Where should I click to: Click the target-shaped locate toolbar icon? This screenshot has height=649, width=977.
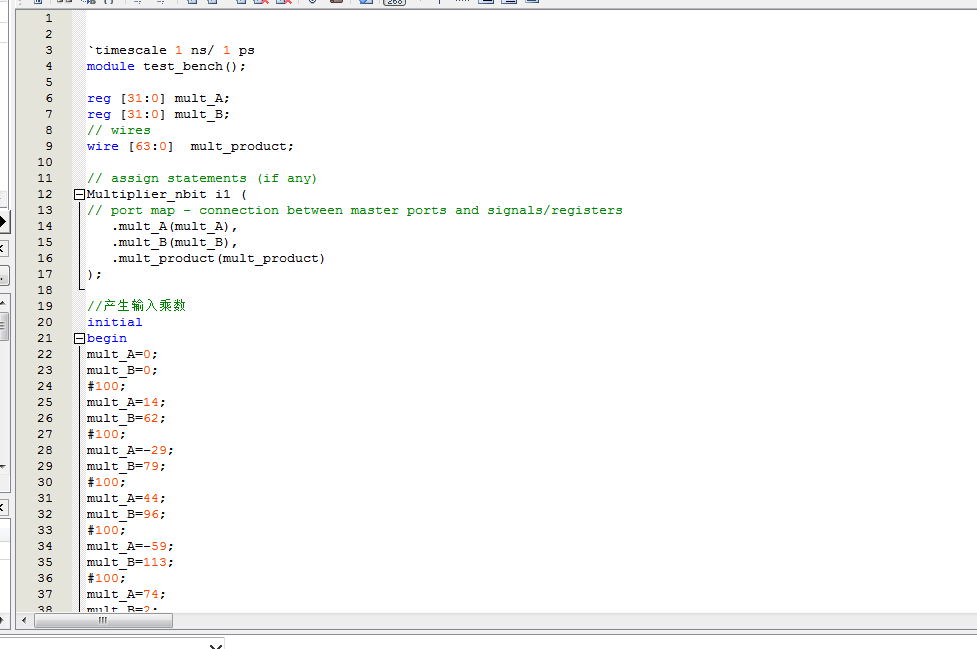pos(312,3)
